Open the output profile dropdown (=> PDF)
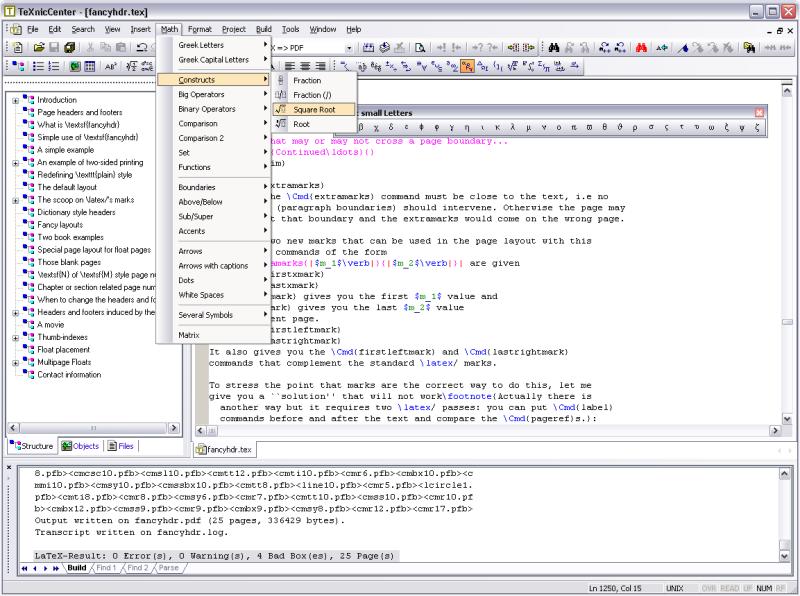This screenshot has width=800, height=596. pos(349,48)
